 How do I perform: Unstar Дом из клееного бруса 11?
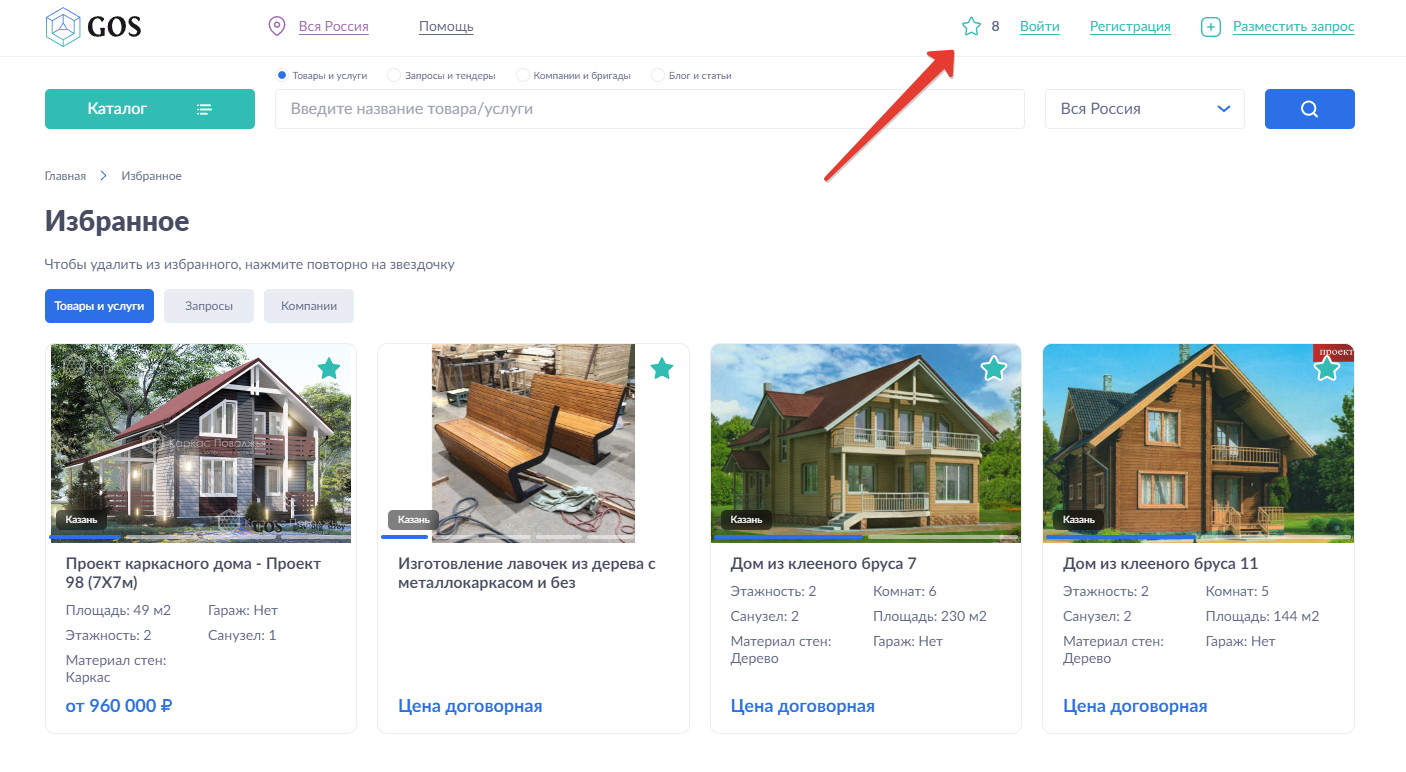point(1326,369)
